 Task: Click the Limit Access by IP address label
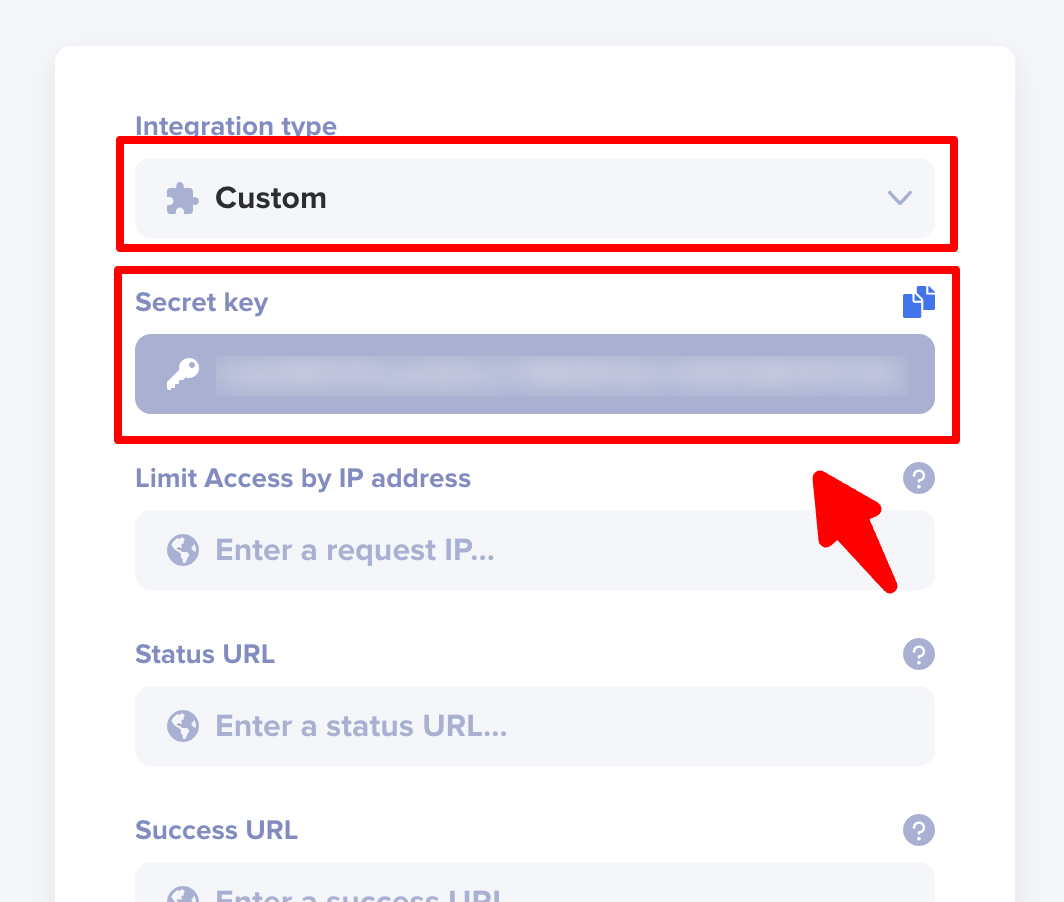(303, 478)
